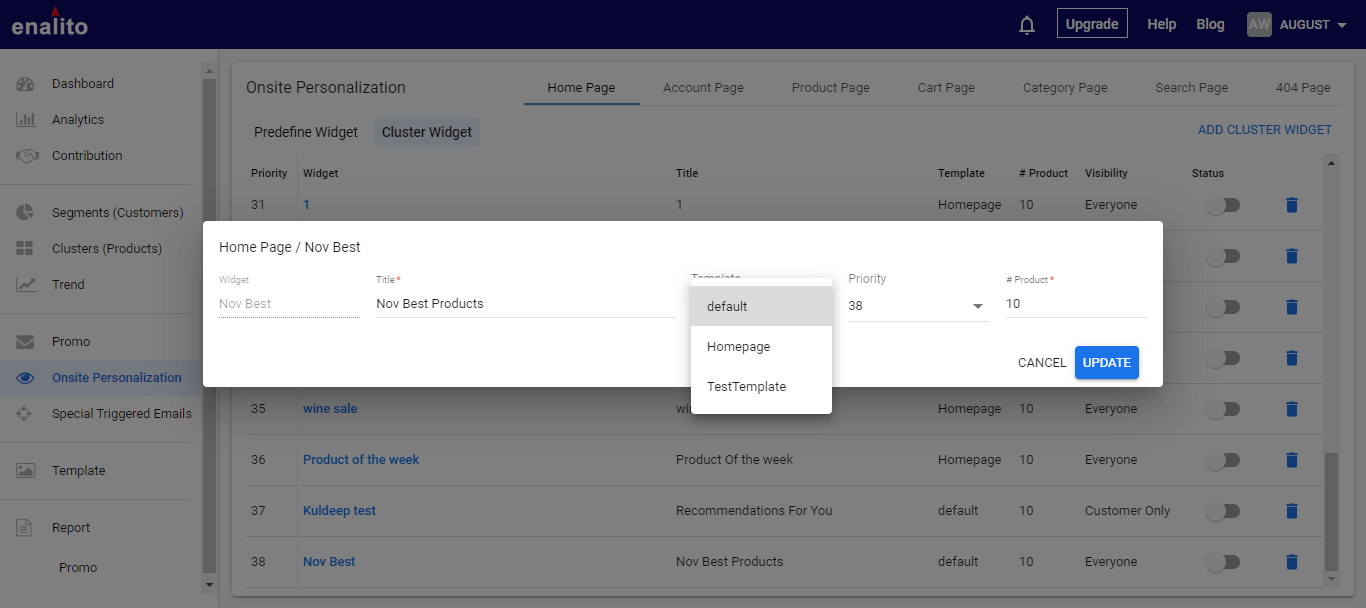1366x608 pixels.
Task: Switch to the Cart Page tab
Action: point(946,88)
